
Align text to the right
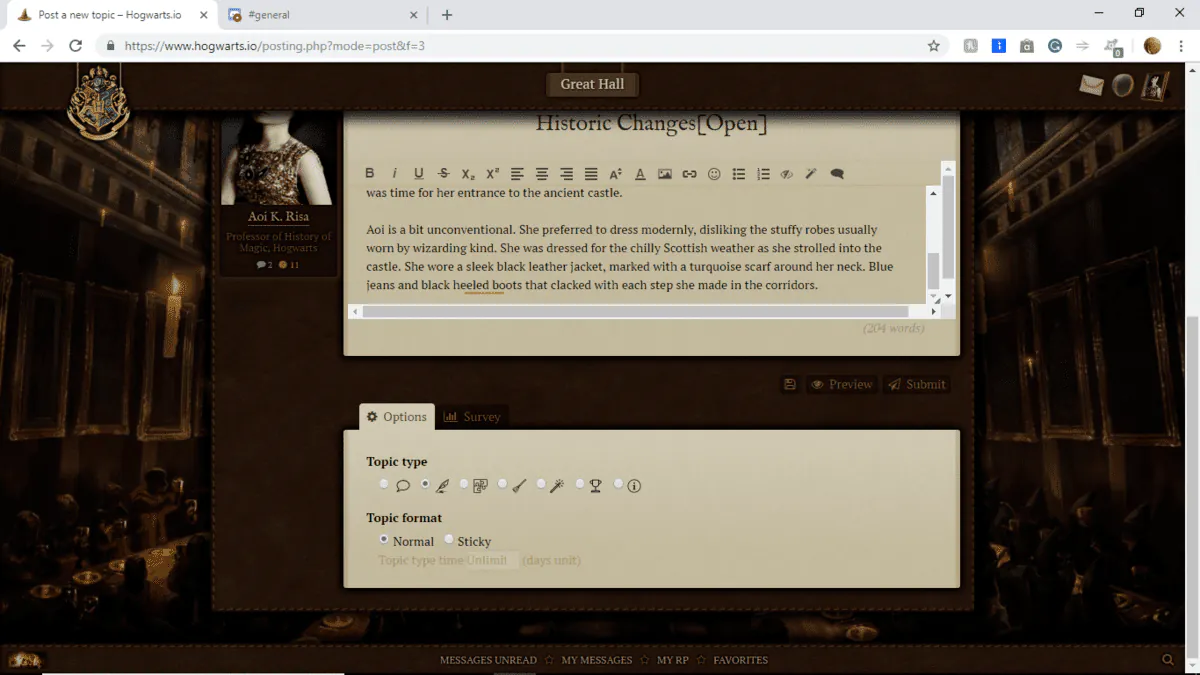567,174
